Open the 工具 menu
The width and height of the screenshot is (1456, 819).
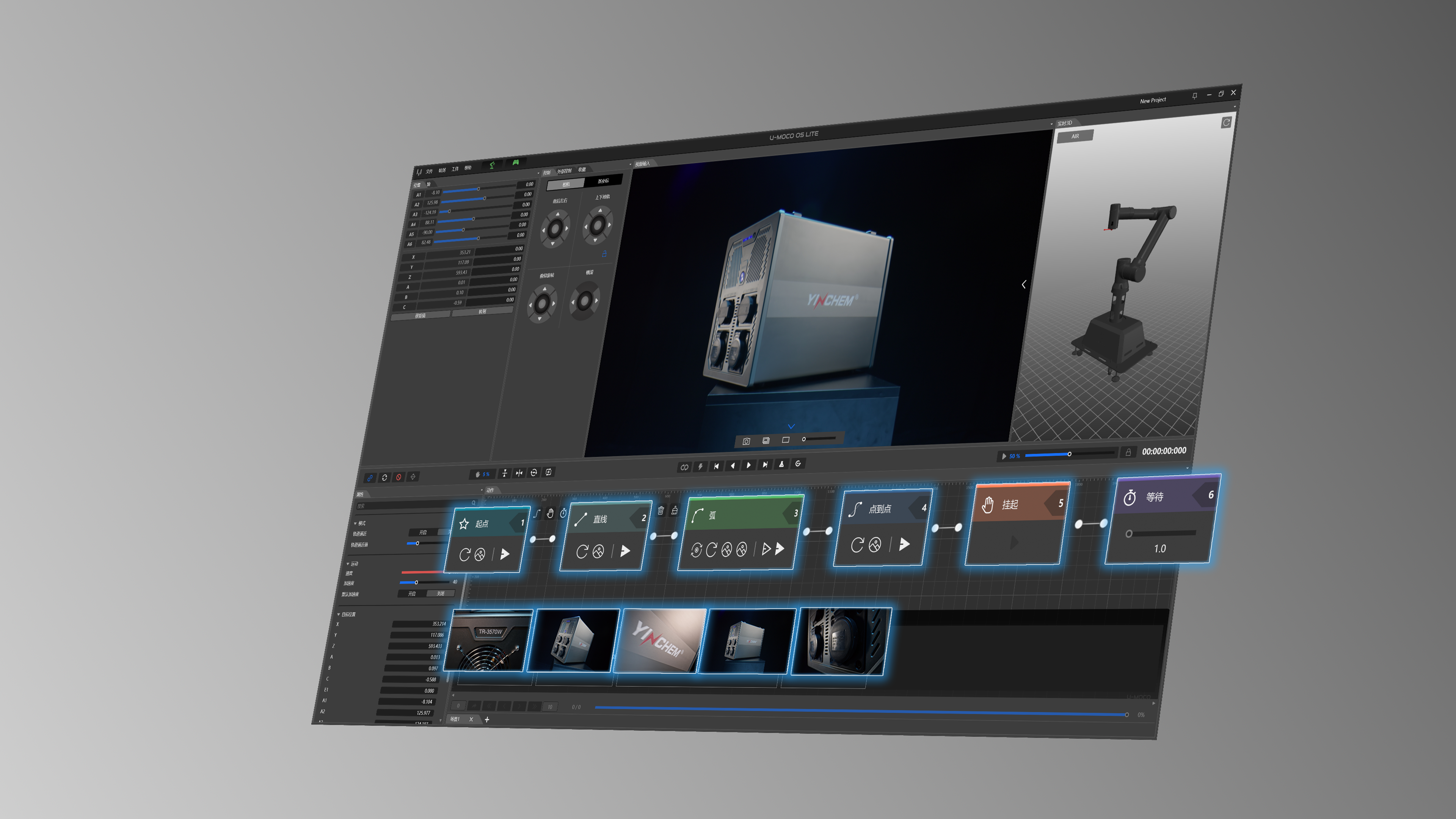tap(455, 169)
